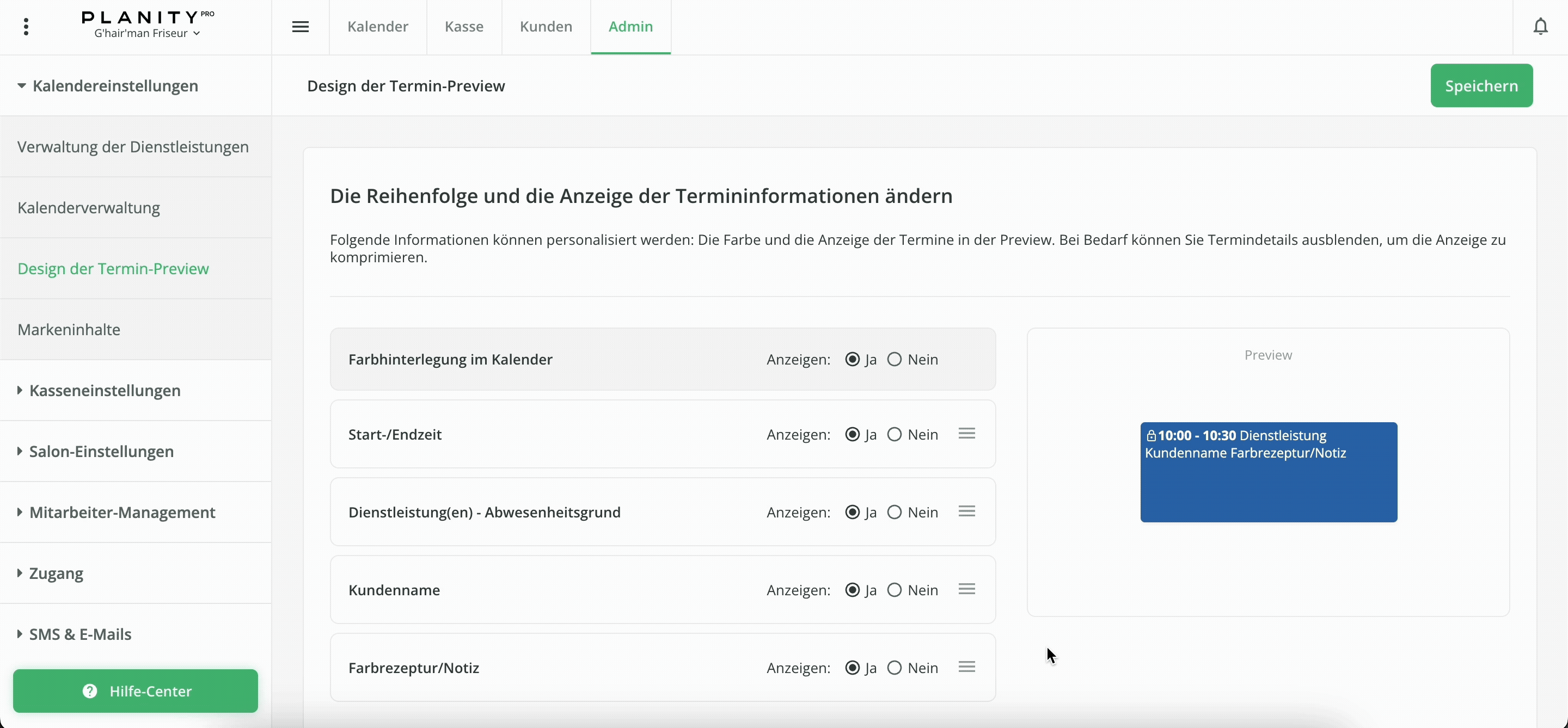
Task: Select Nein for Farbhinterlegung im Kalender
Action: (894, 360)
